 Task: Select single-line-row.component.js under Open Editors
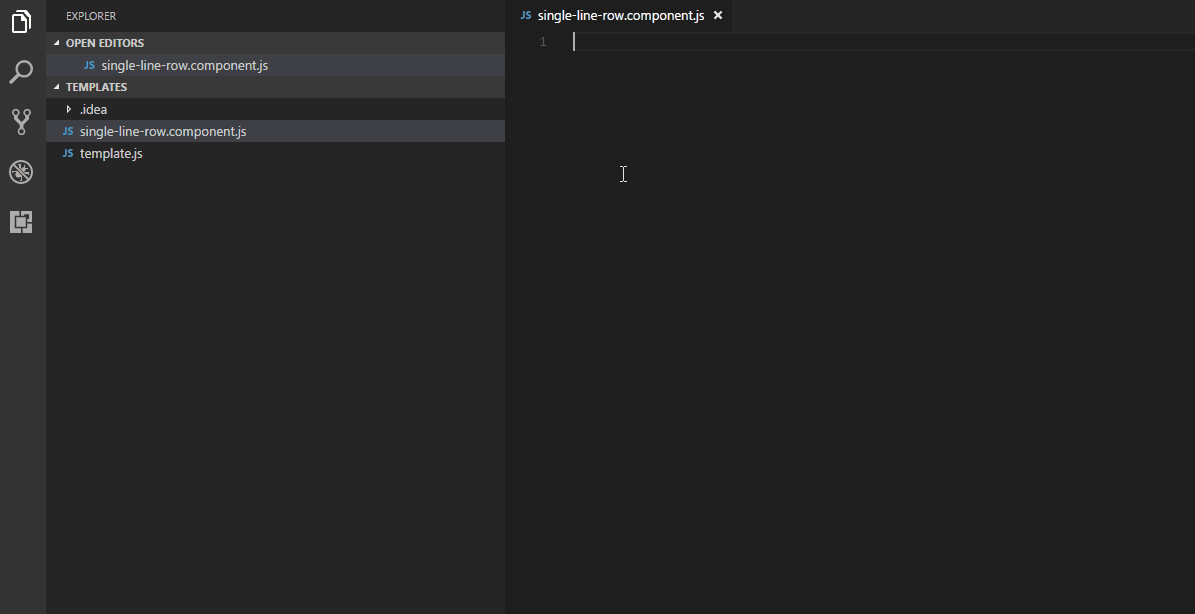point(184,66)
